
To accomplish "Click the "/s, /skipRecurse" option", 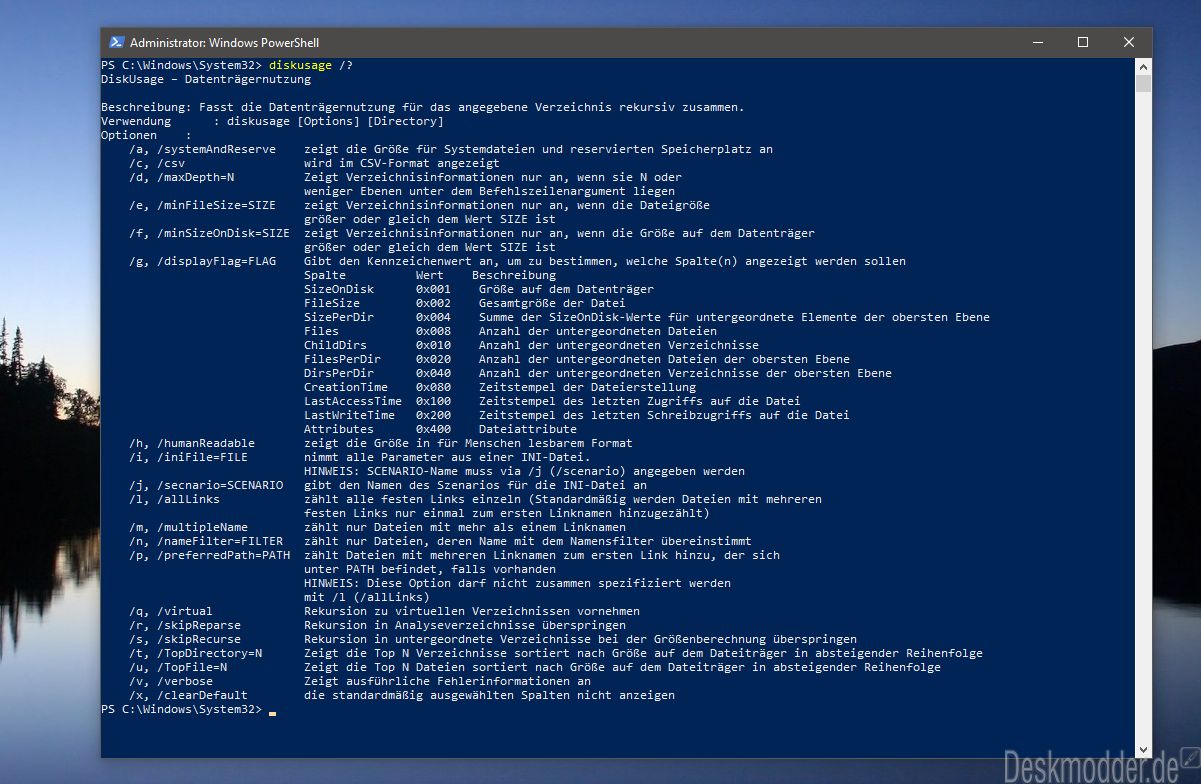I will (x=185, y=639).
